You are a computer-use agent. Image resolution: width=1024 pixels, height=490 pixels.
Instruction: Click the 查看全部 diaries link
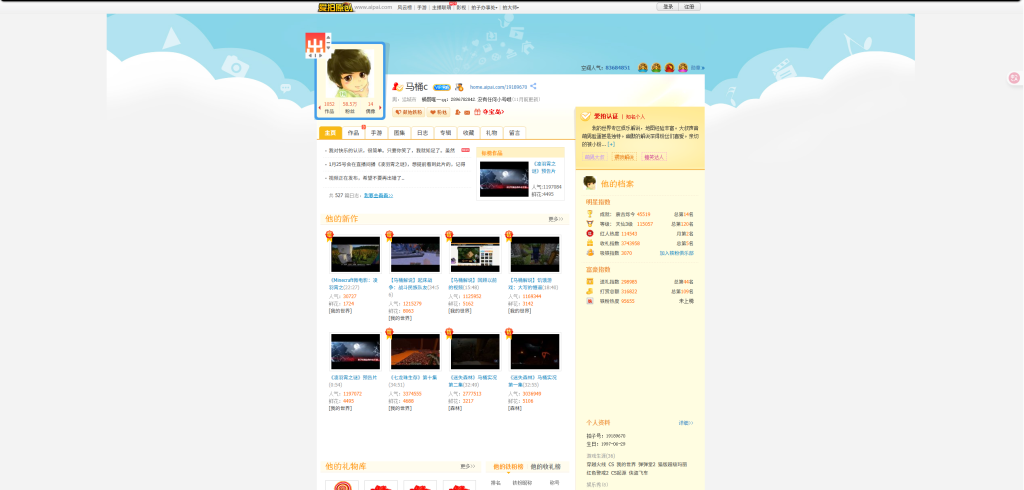377,196
